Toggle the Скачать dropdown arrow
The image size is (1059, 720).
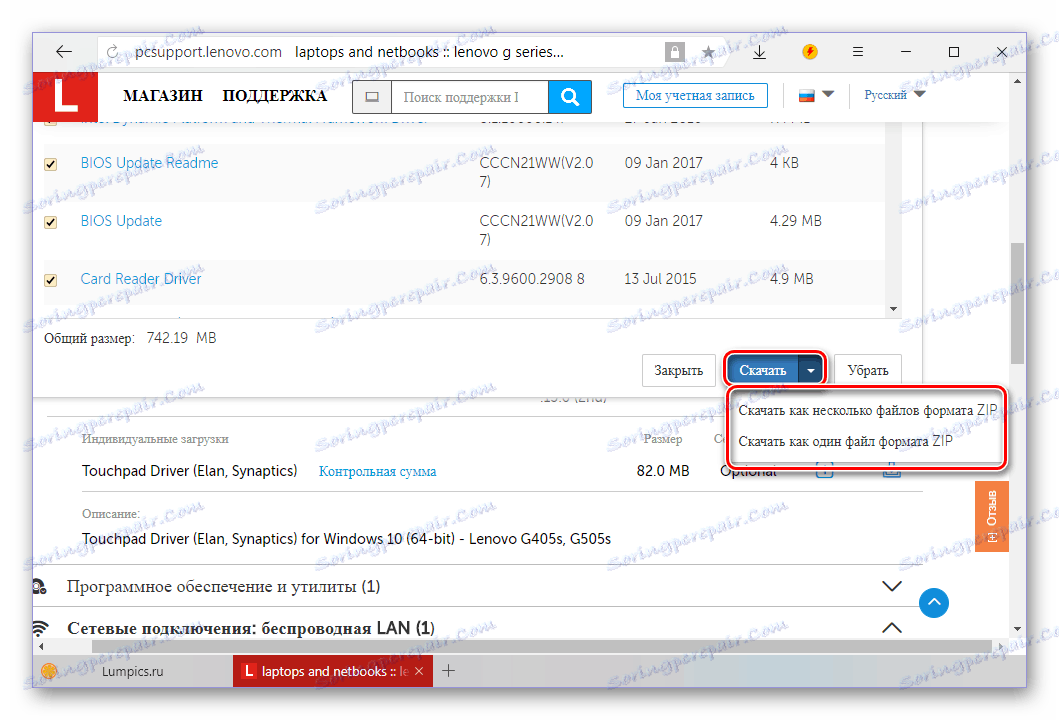pos(810,370)
